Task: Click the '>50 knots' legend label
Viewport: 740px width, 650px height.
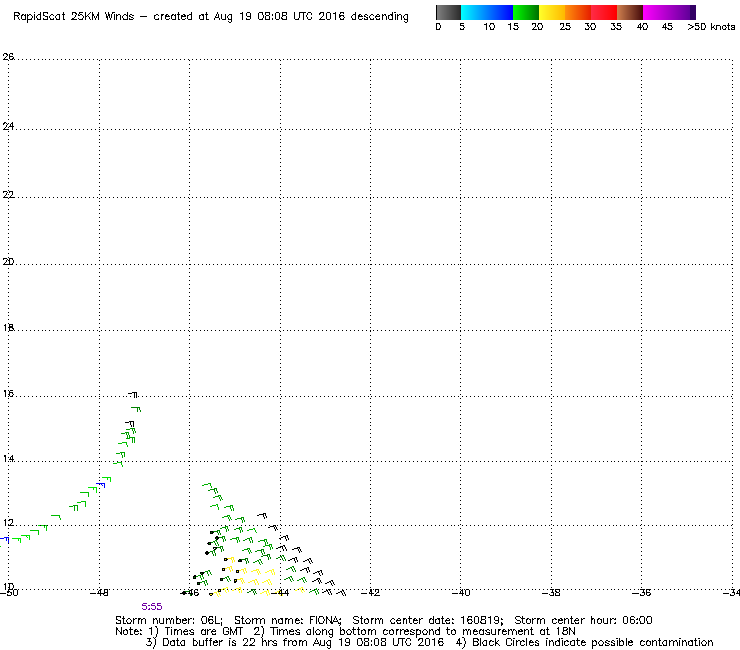Action: [711, 27]
